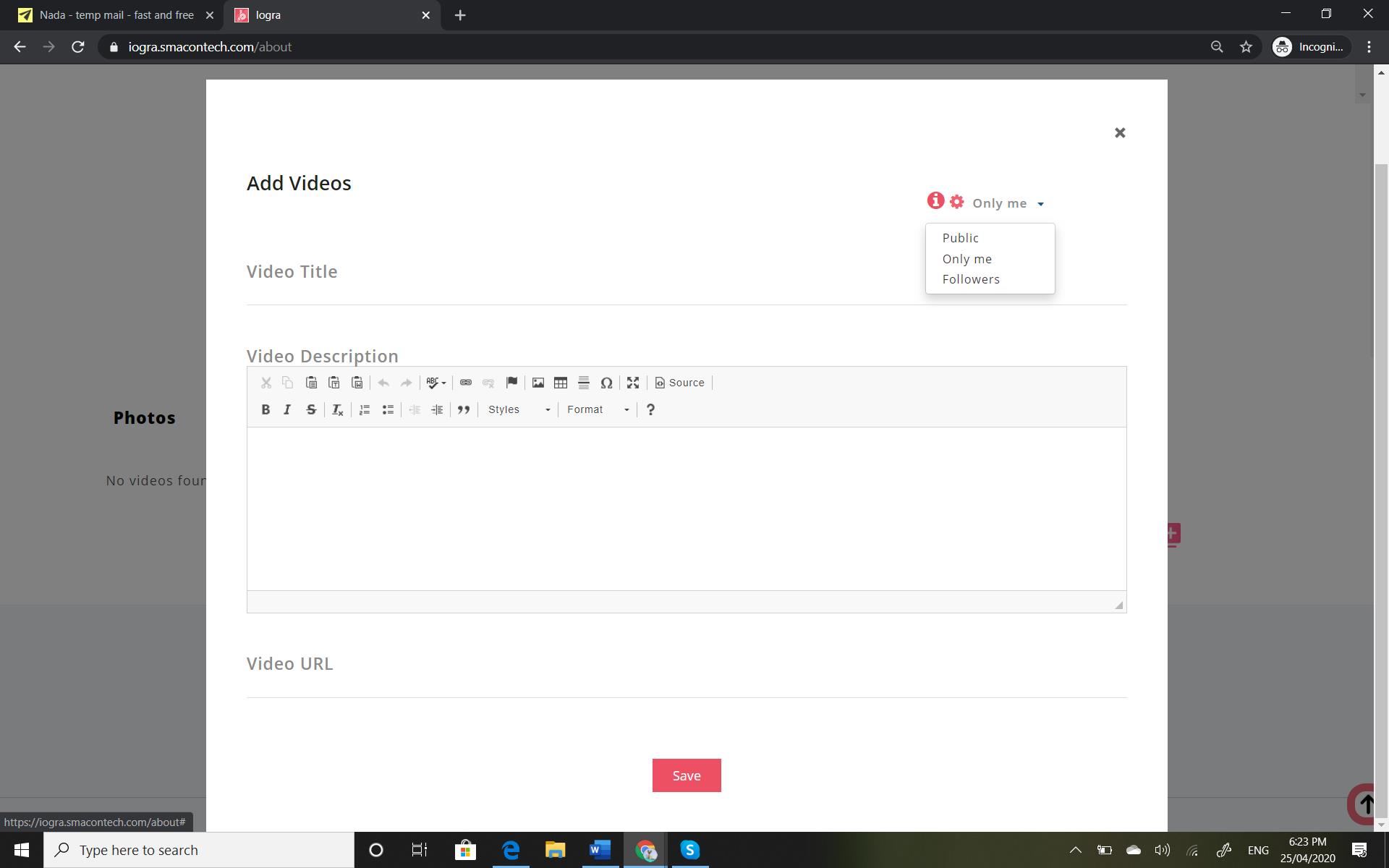Switch to Nada temp mail tab

tap(116, 15)
